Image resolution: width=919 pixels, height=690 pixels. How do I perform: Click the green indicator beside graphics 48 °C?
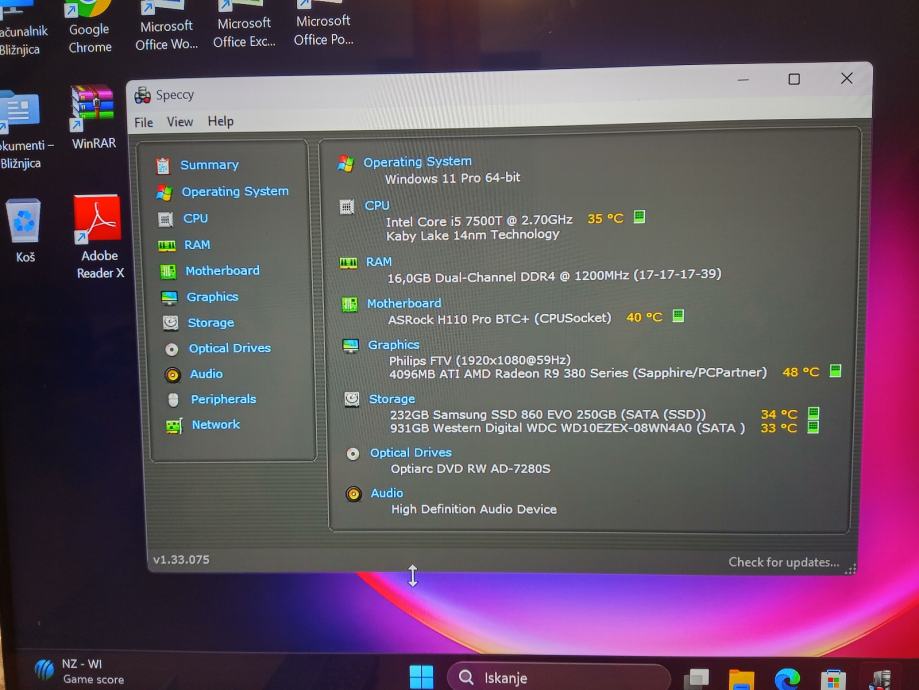tap(835, 371)
